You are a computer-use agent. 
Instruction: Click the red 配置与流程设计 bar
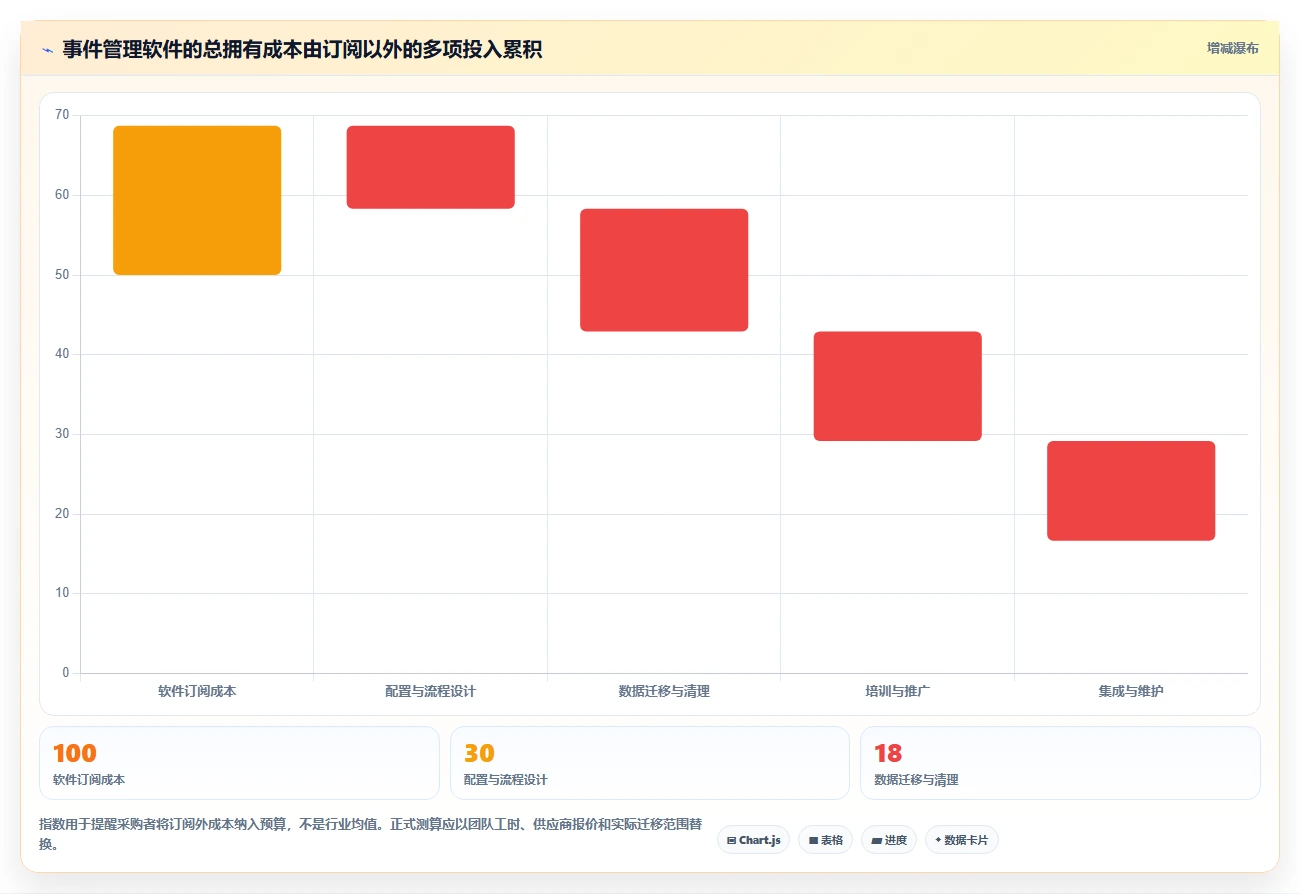coord(431,167)
